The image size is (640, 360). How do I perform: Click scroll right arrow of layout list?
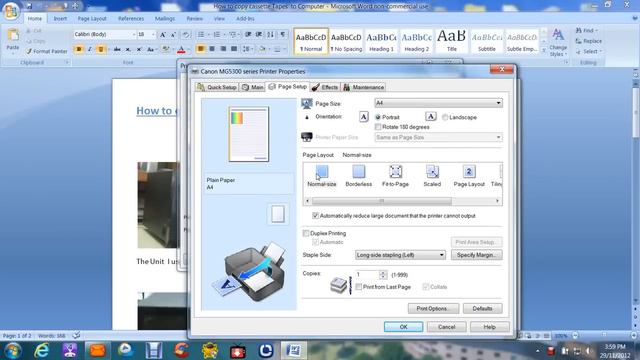(x=497, y=201)
